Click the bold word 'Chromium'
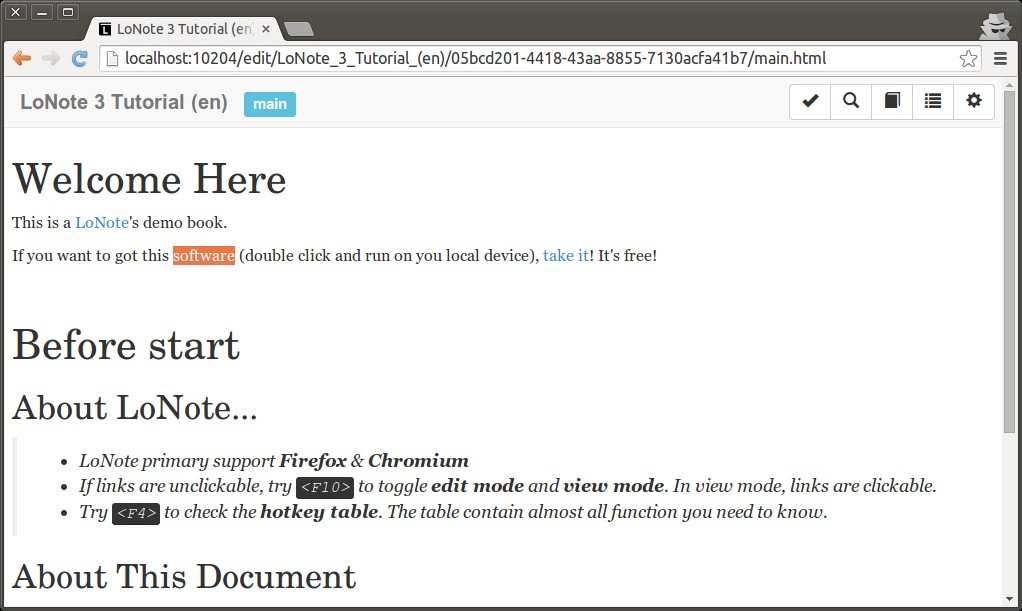1022x611 pixels. pyautogui.click(x=418, y=461)
